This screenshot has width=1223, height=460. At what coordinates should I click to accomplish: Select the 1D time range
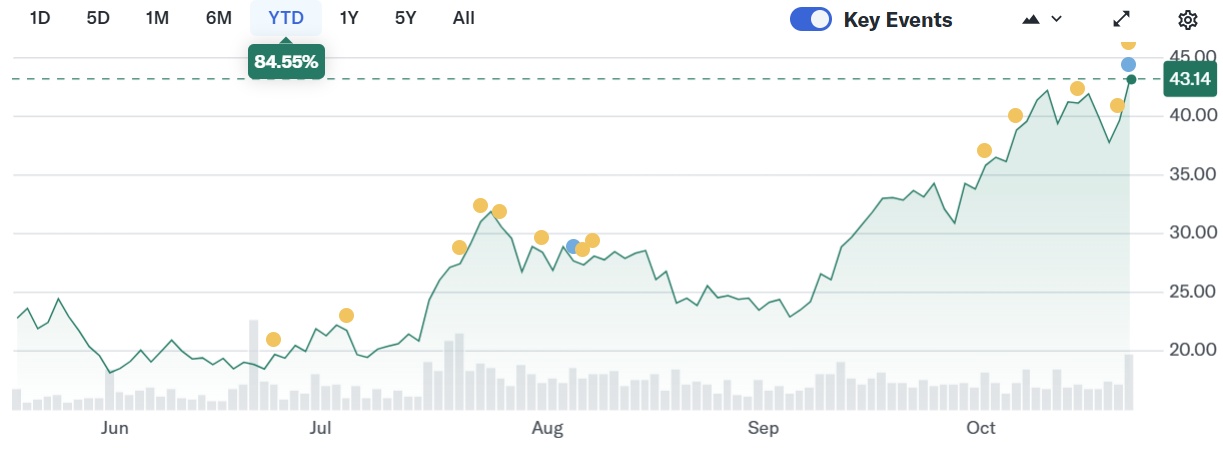coord(40,17)
